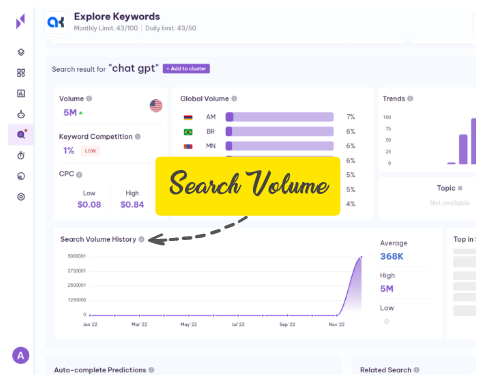Screen dimensions: 484x382
Task: Click the info icon beside Volume
Action: [89, 99]
